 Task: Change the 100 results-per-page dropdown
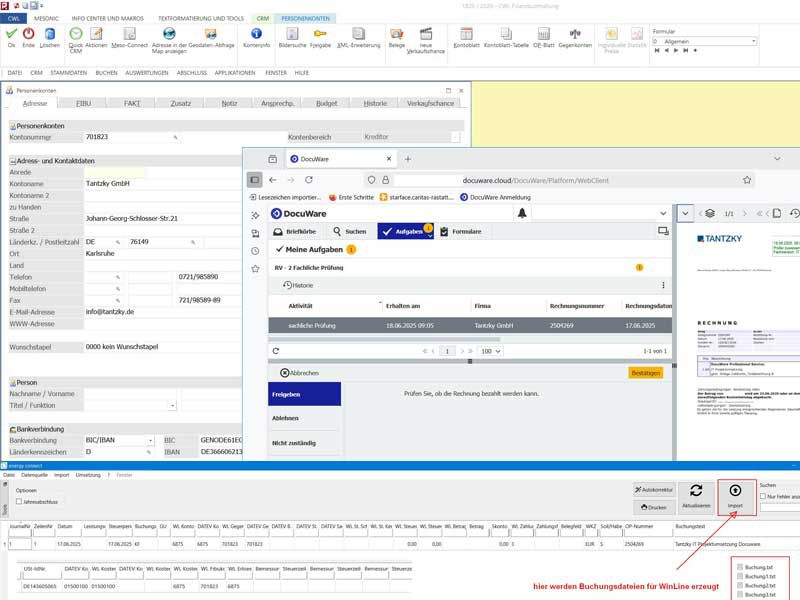click(491, 351)
